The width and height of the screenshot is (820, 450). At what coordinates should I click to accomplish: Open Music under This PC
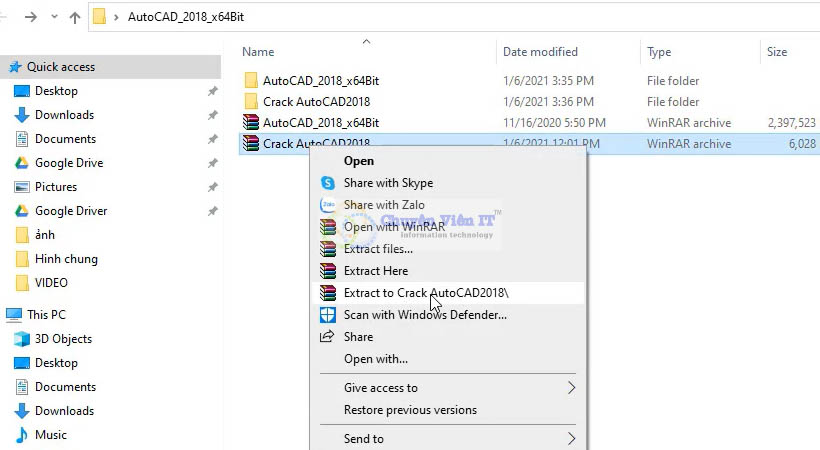point(50,435)
